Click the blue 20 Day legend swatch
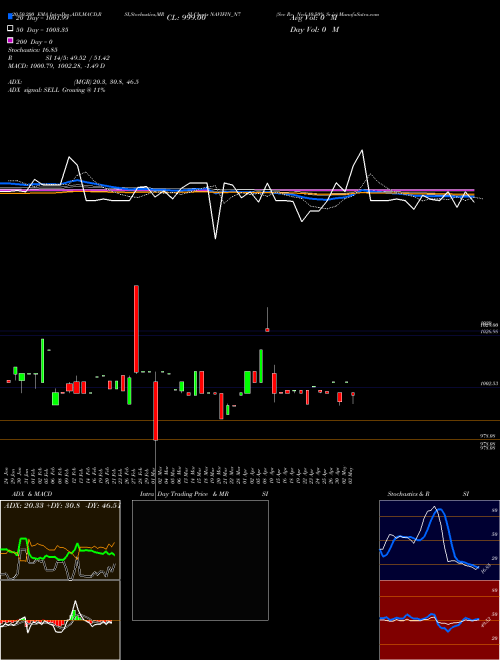This screenshot has width=500, height=660. (x=11, y=17)
